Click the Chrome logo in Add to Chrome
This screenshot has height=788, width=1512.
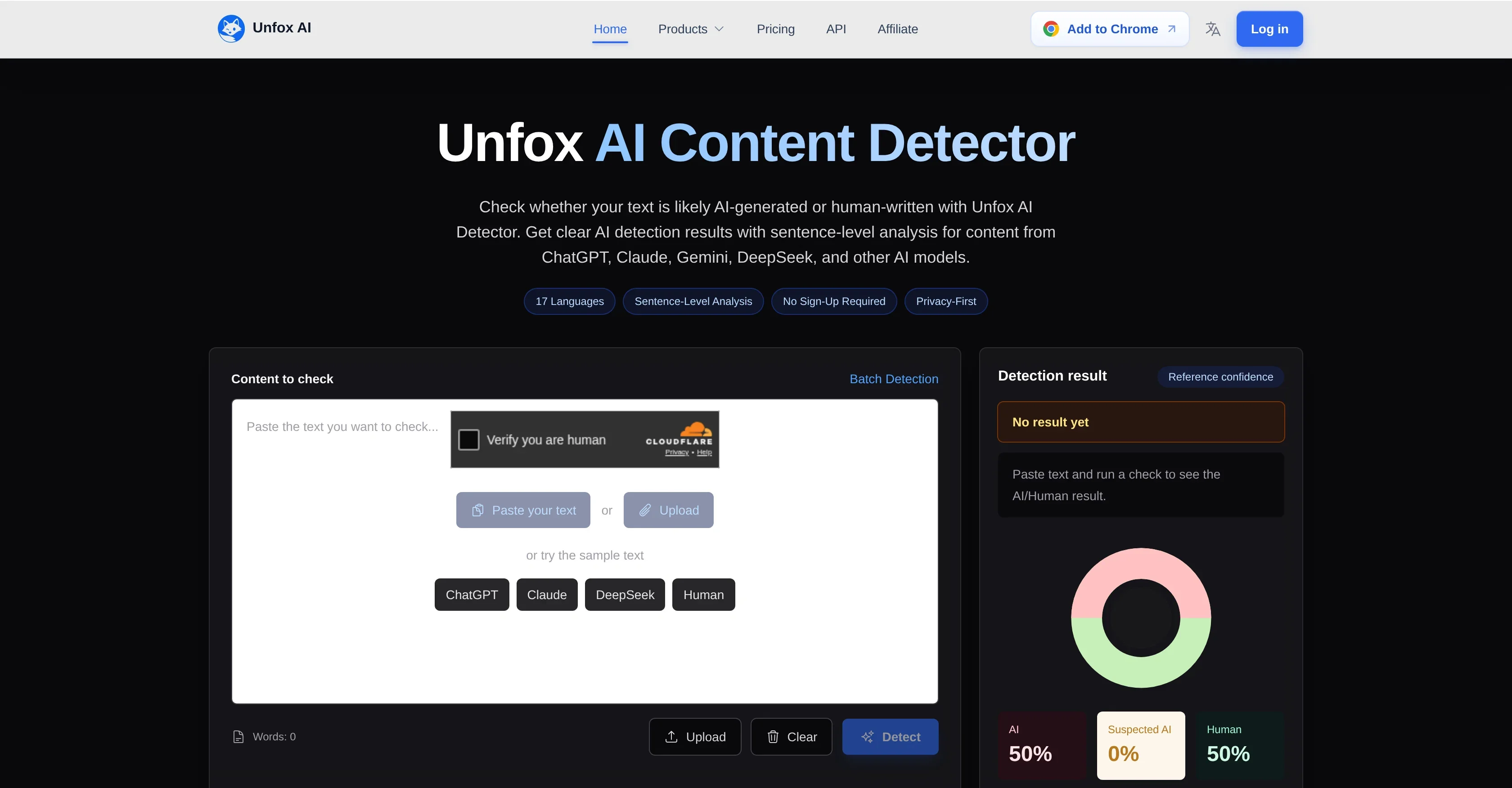(1051, 29)
